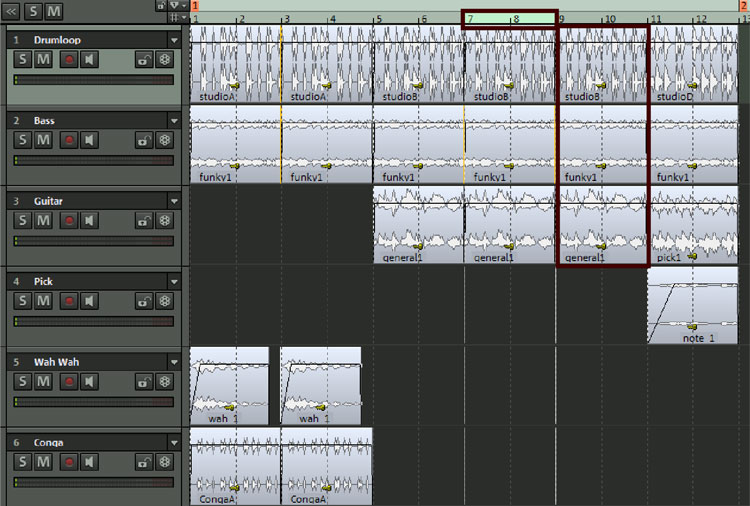
Task: Arm recording on the Conga track
Action: (69, 462)
